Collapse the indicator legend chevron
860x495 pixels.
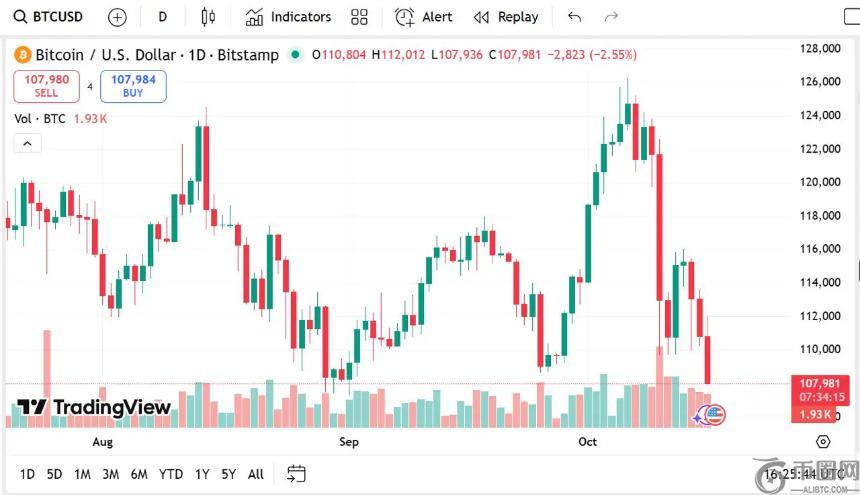pos(27,144)
